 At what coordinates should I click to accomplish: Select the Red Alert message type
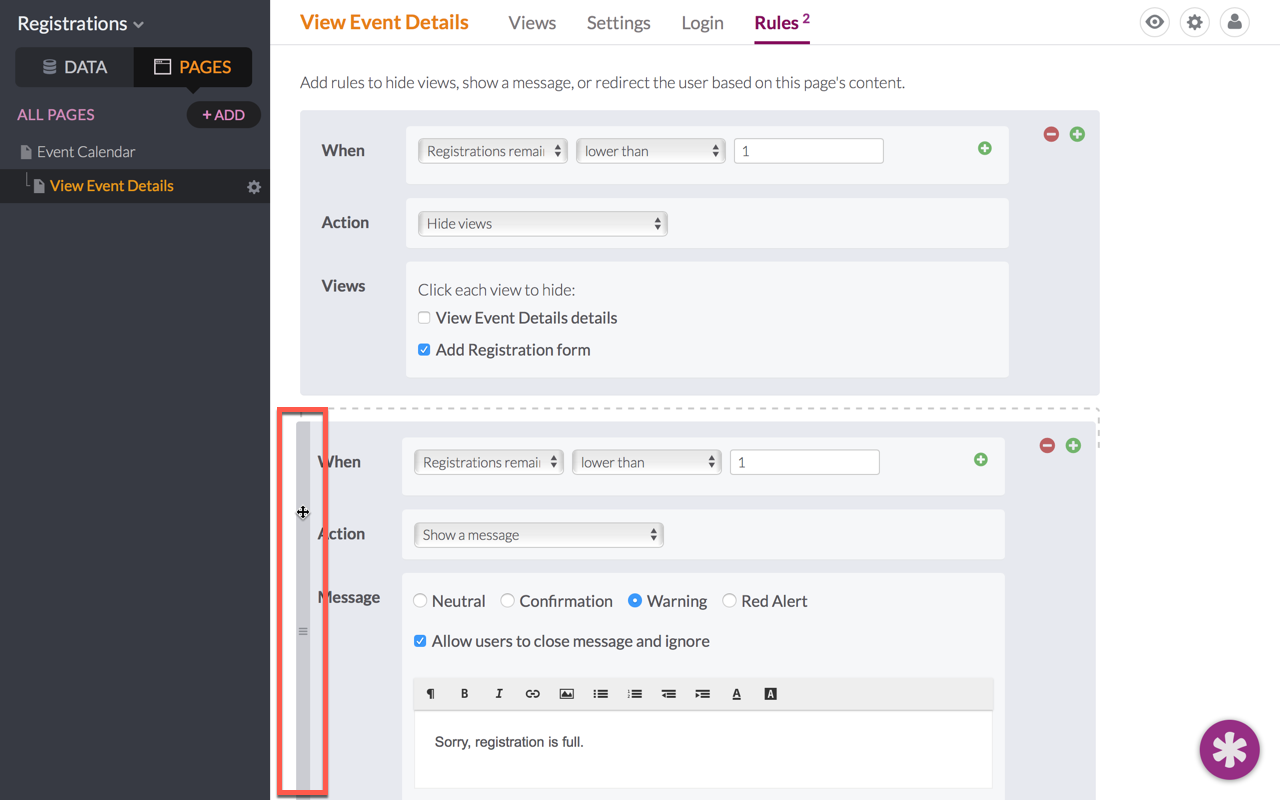730,601
